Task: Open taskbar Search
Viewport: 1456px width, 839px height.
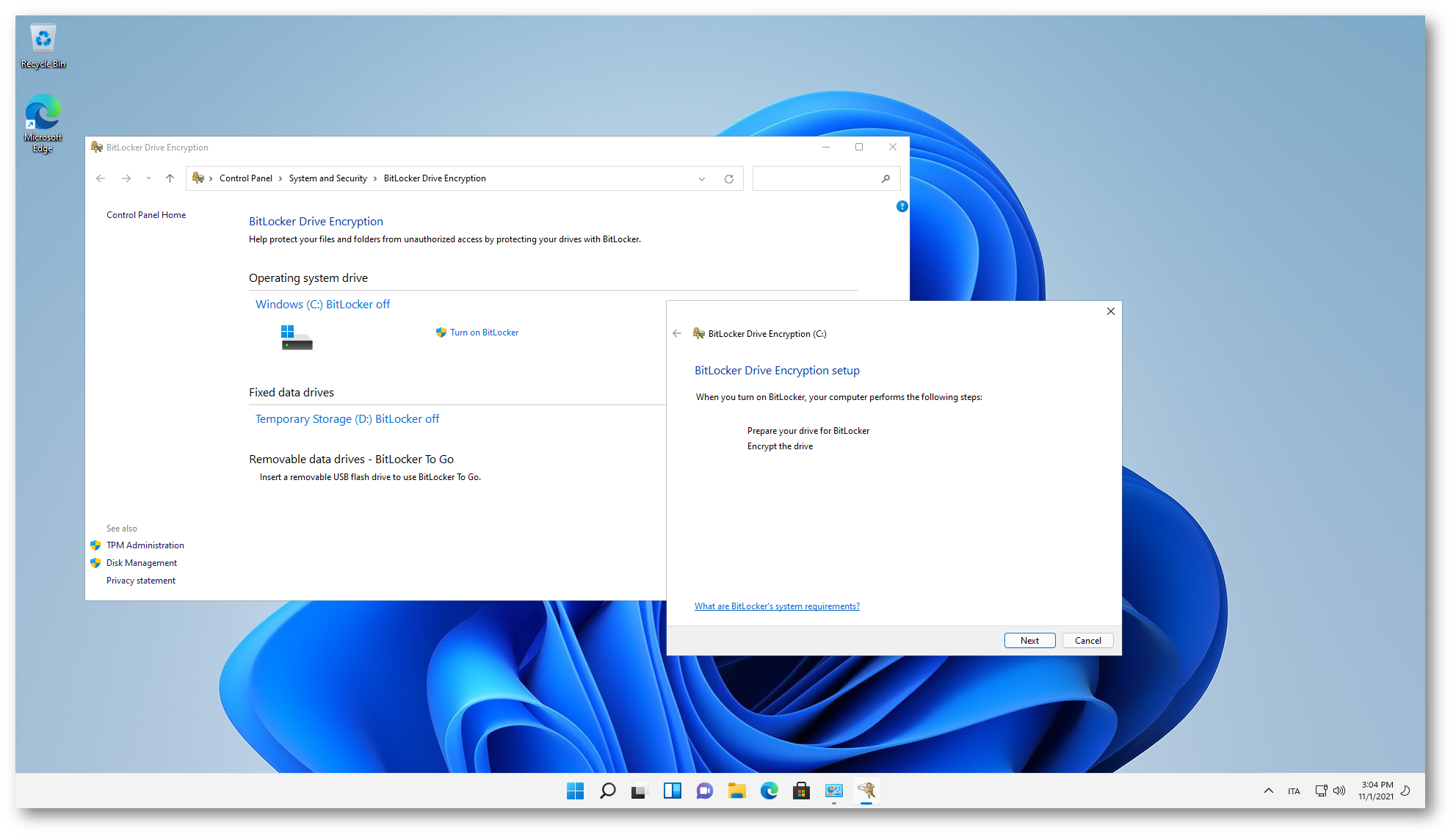Action: [x=607, y=791]
